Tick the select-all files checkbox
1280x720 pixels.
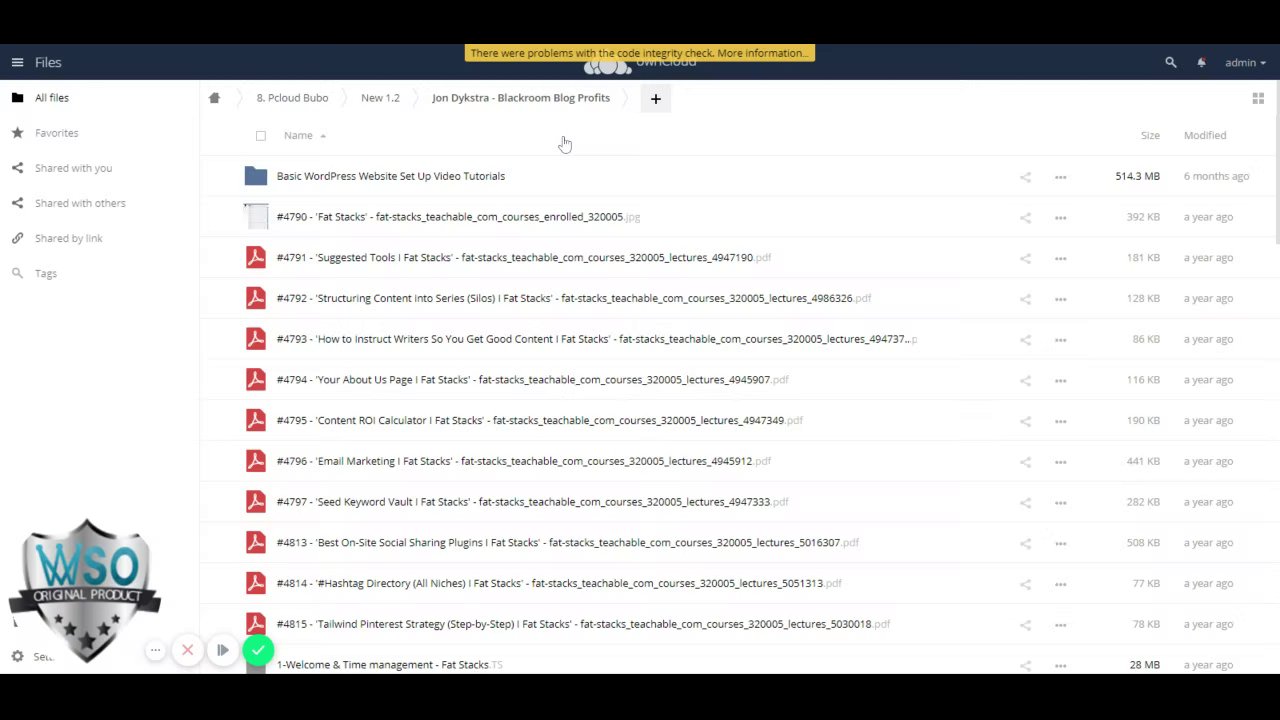click(x=261, y=135)
